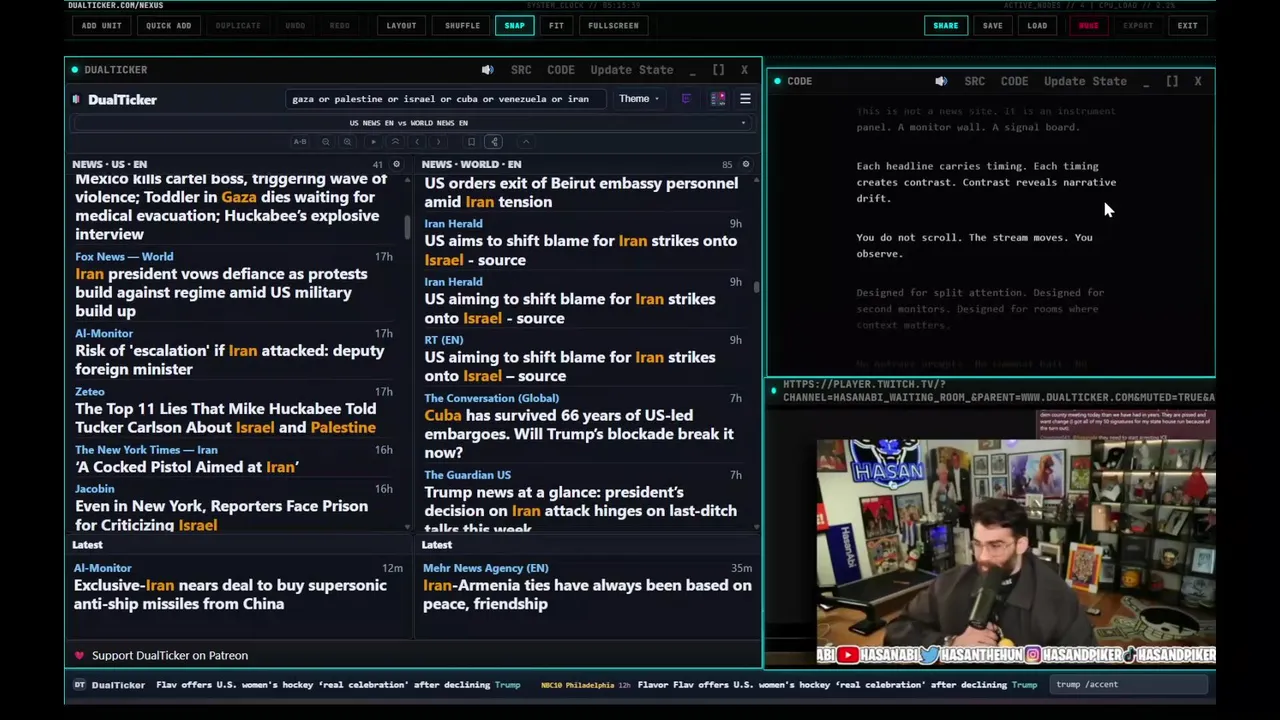The image size is (1280, 720).
Task: Click the red NUKE button
Action: coord(1088,25)
